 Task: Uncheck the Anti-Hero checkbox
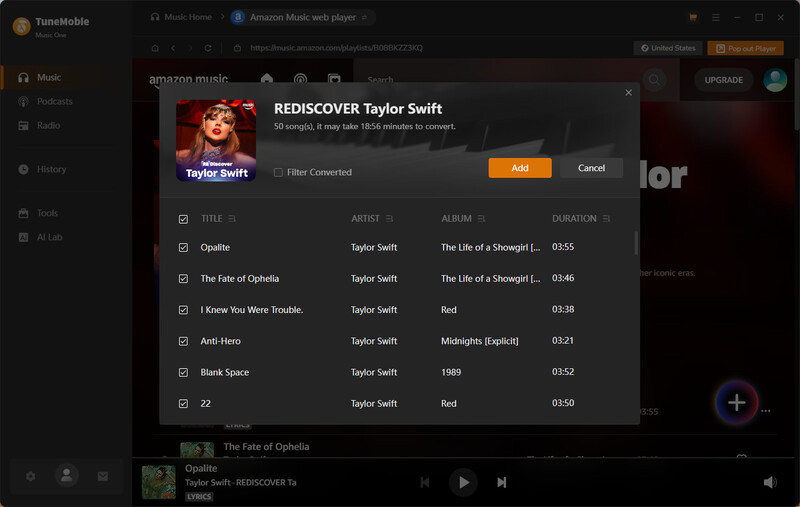pyautogui.click(x=184, y=341)
